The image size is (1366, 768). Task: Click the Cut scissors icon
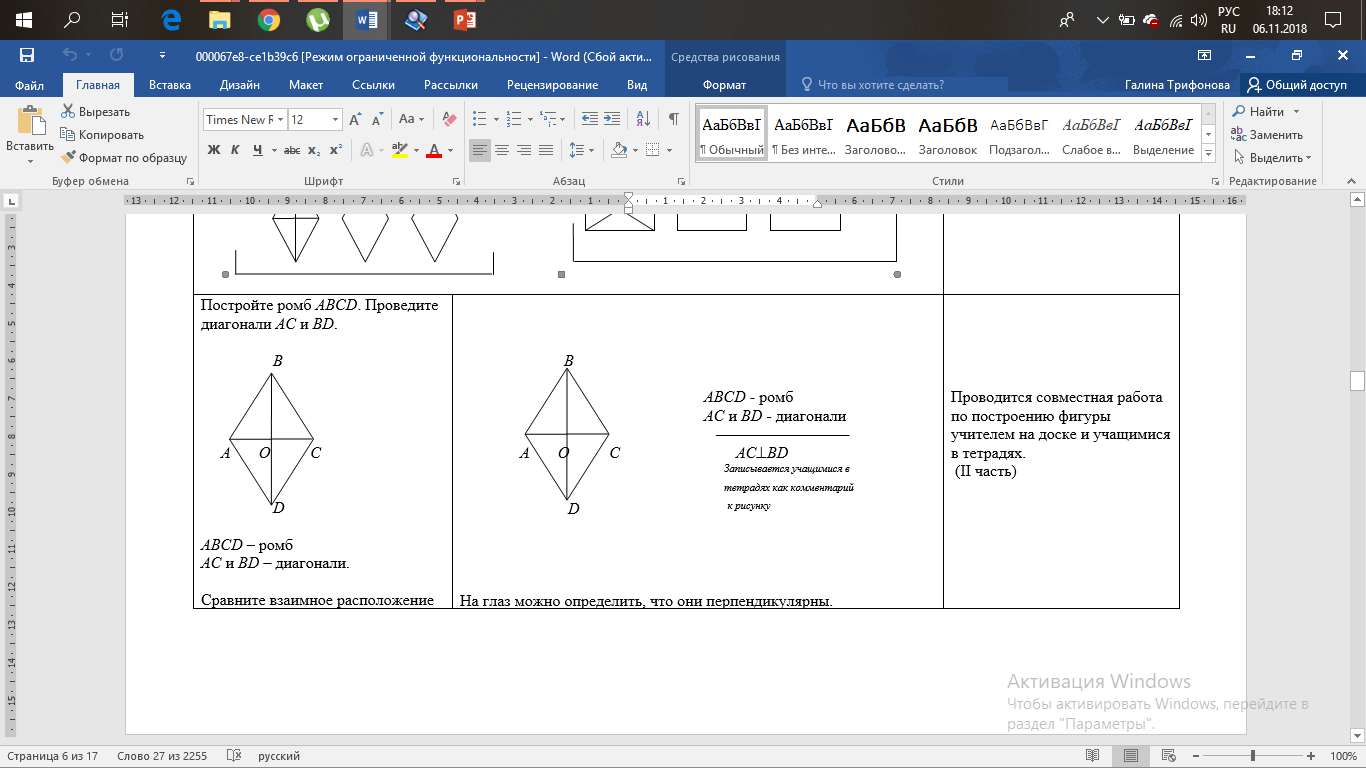tap(68, 111)
